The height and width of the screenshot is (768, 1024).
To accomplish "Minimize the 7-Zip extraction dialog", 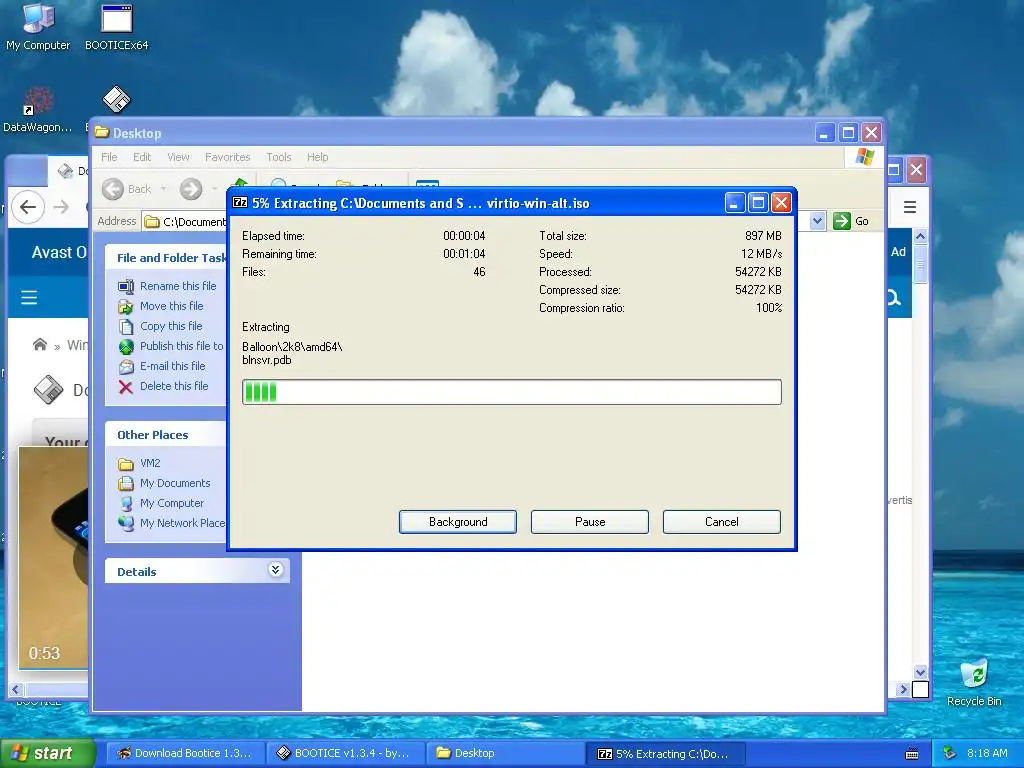I will [x=735, y=203].
